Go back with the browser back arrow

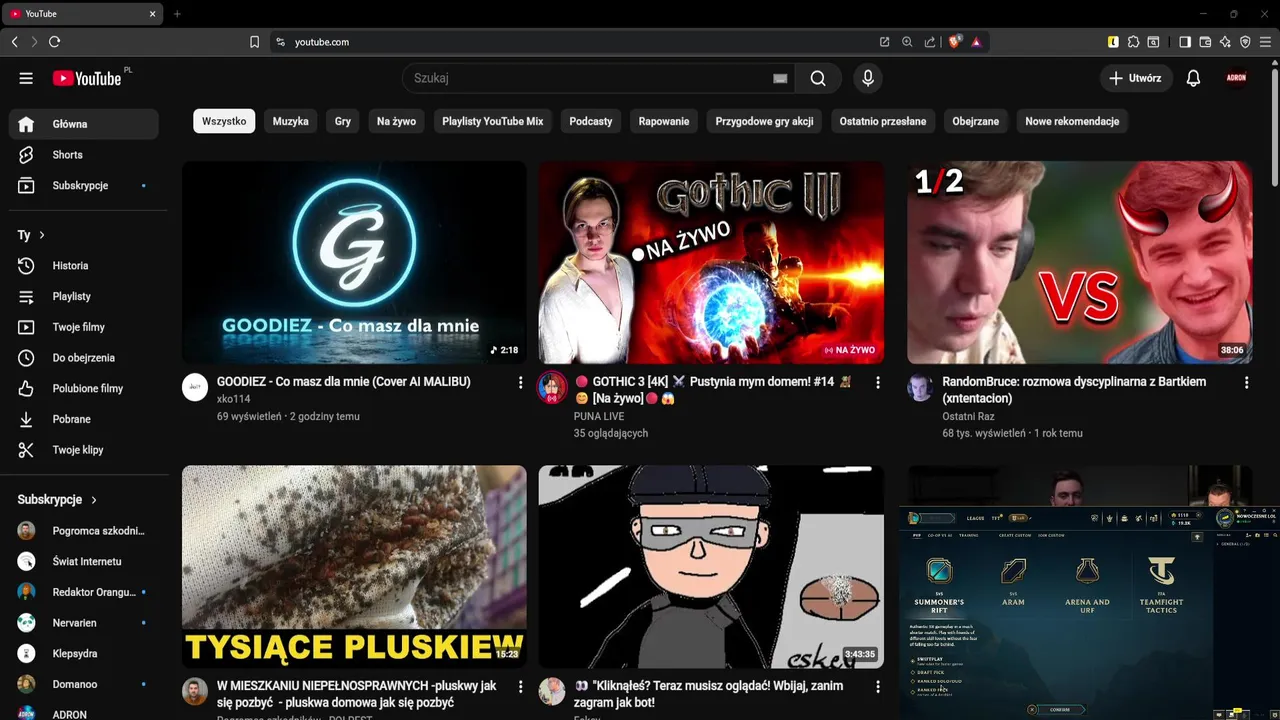pyautogui.click(x=14, y=42)
